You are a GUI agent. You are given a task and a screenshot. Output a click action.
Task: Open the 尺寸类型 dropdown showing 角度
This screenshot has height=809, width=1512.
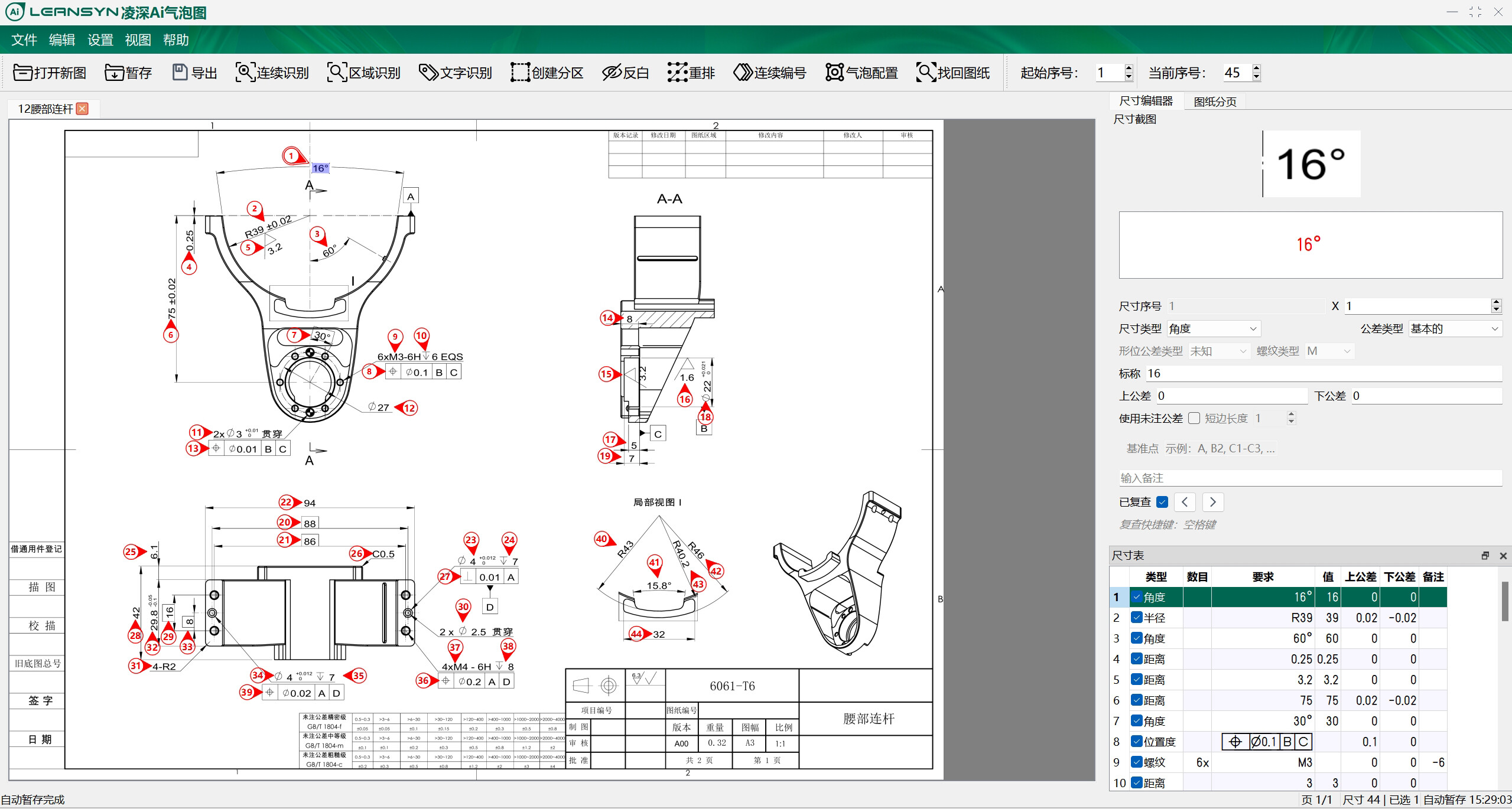1214,328
